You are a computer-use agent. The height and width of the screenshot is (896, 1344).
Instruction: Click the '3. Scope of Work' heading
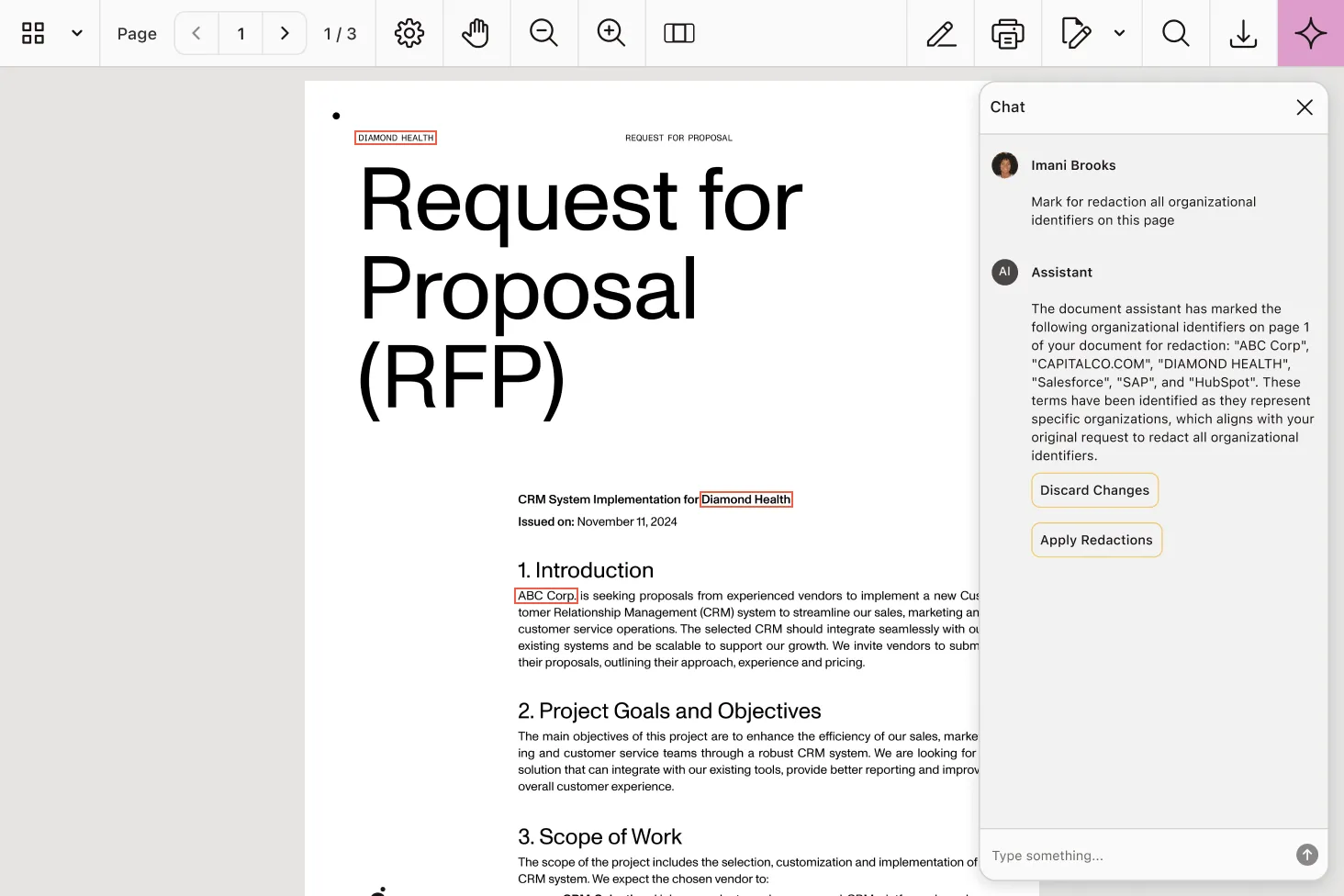[599, 836]
